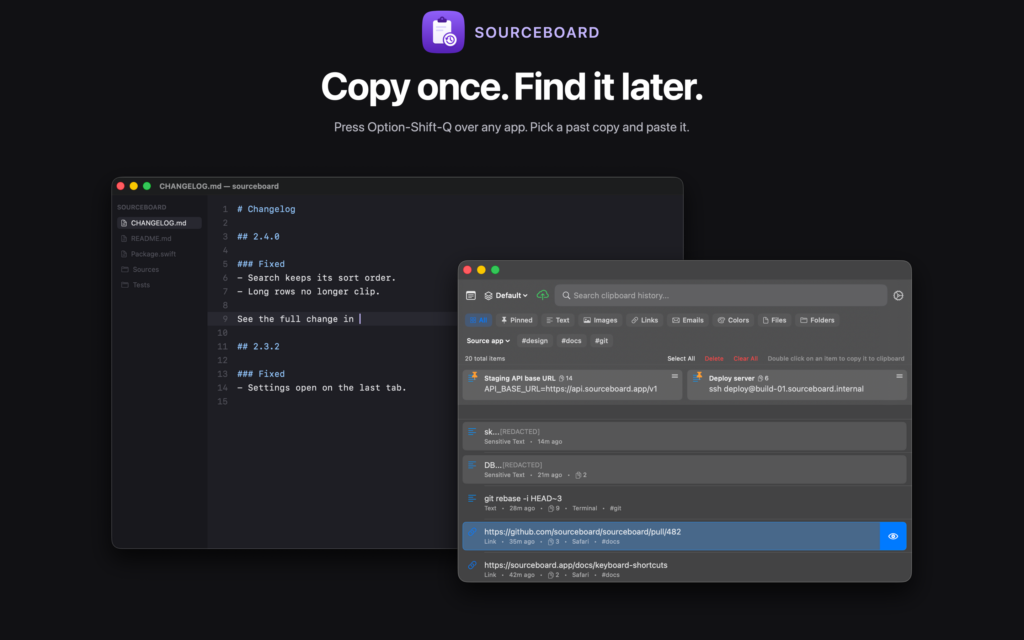Click the '## 2.4.0' line in editor
Screen dimensions: 1024x640
(x=258, y=236)
